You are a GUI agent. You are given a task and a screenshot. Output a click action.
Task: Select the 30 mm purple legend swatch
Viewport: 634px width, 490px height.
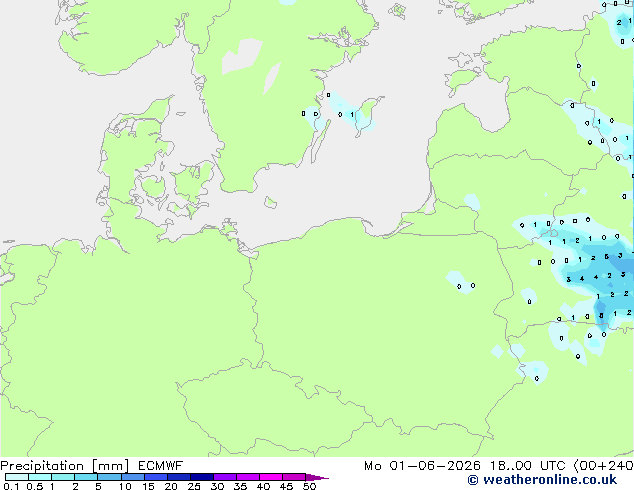(225, 477)
